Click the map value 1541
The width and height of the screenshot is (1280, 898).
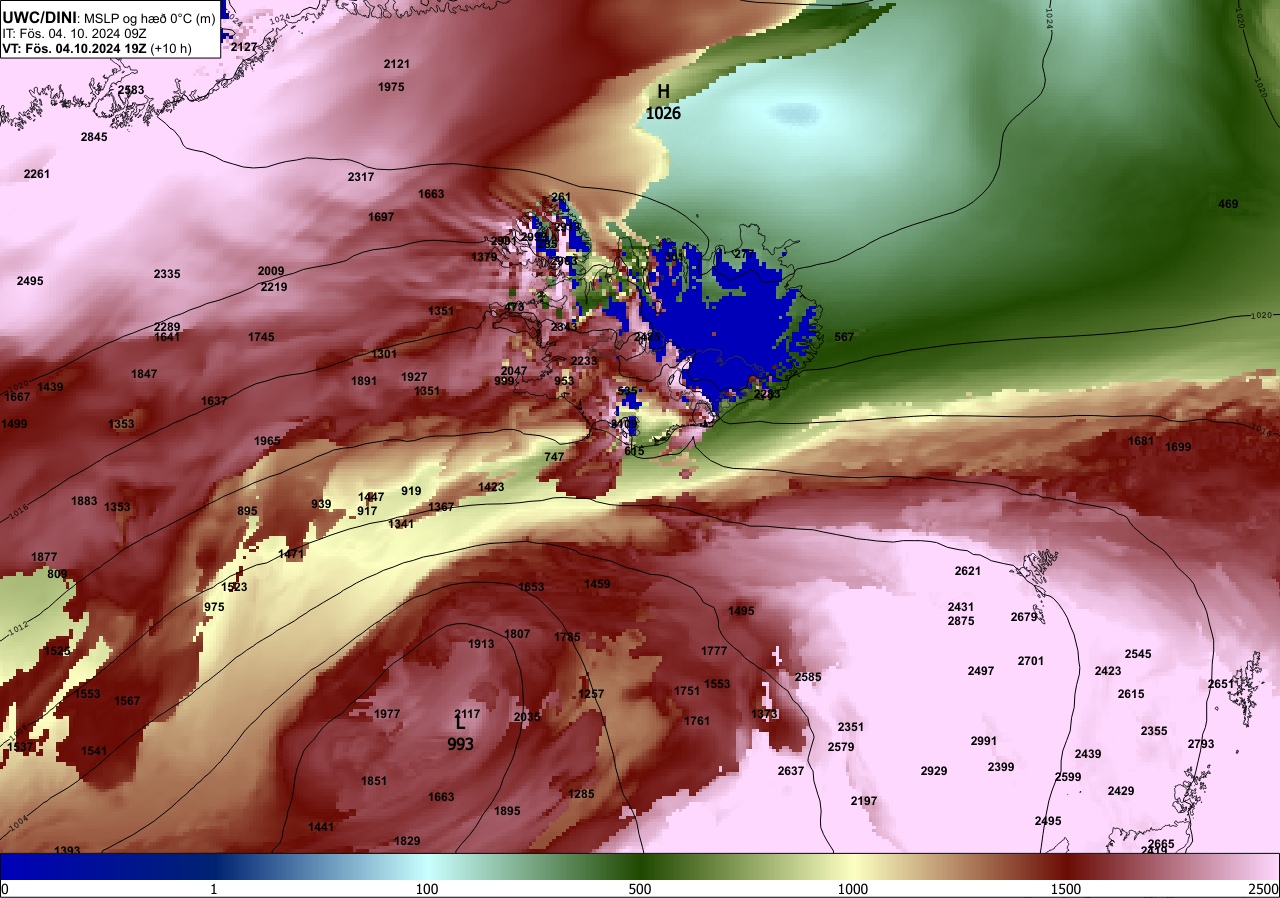click(94, 751)
